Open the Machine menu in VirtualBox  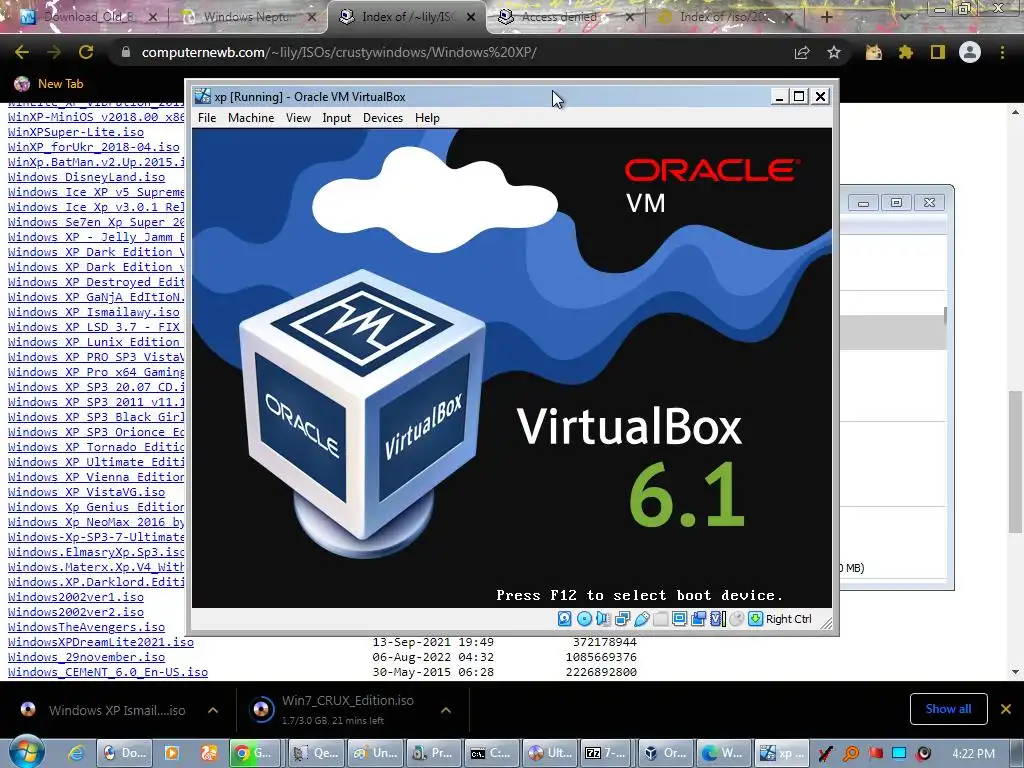[251, 118]
